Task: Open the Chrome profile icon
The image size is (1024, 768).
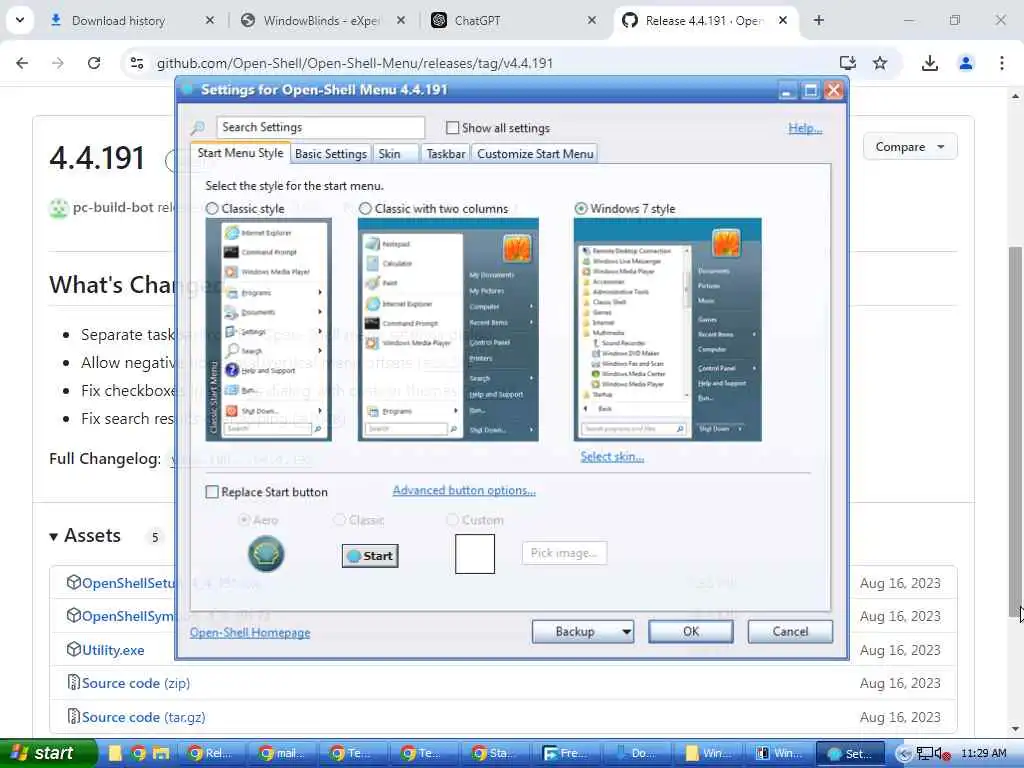Action: [966, 63]
